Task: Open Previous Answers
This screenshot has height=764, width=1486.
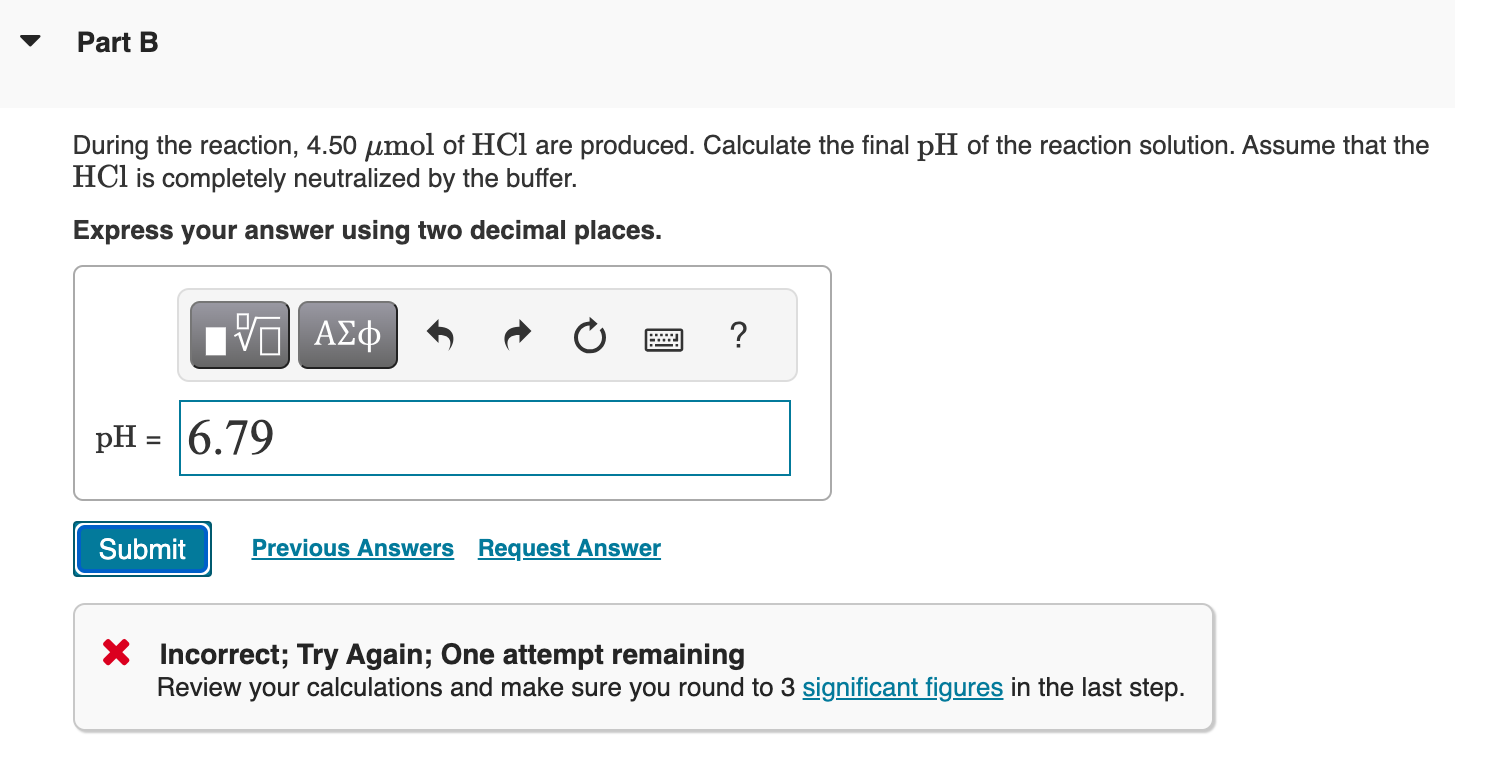Action: [x=352, y=548]
